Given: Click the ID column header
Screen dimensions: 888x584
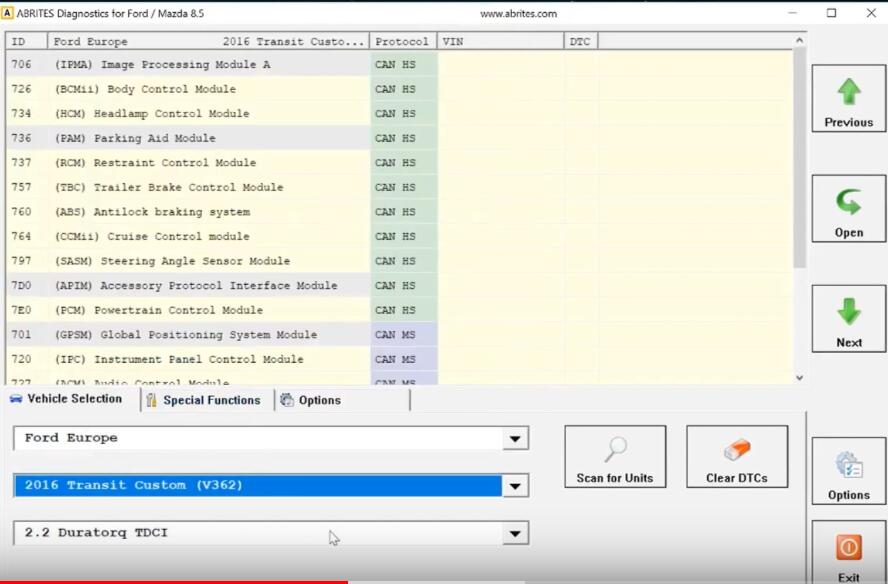Looking at the screenshot, I should tap(26, 41).
